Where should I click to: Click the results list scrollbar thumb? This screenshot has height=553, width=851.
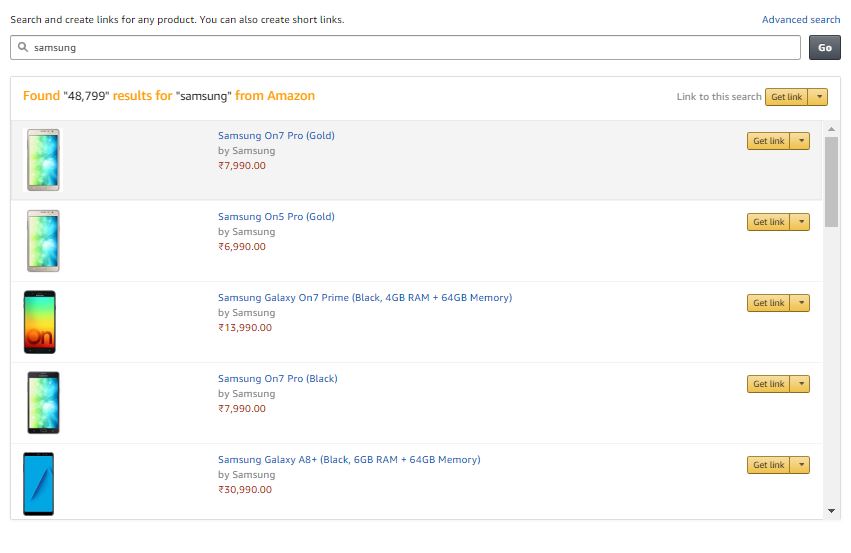click(831, 182)
